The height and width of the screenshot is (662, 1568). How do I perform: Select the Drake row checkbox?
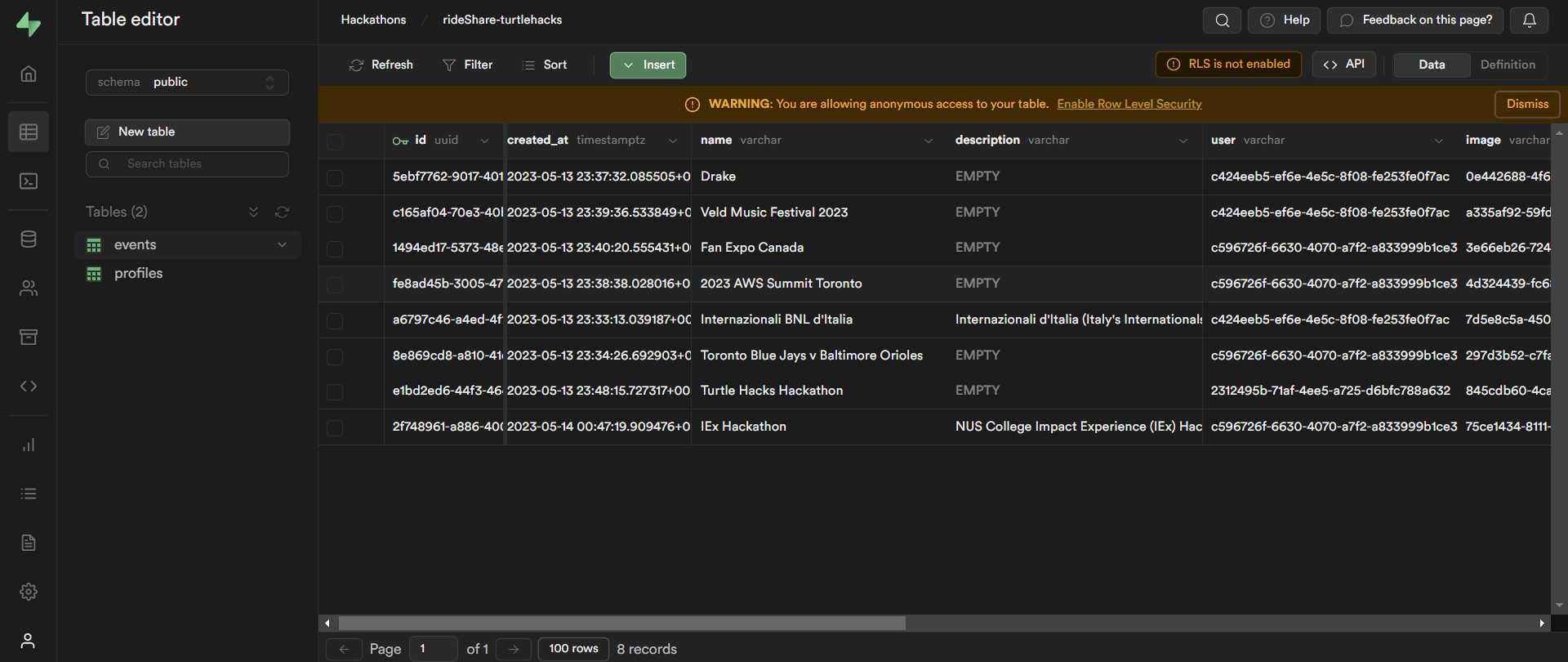(x=335, y=177)
